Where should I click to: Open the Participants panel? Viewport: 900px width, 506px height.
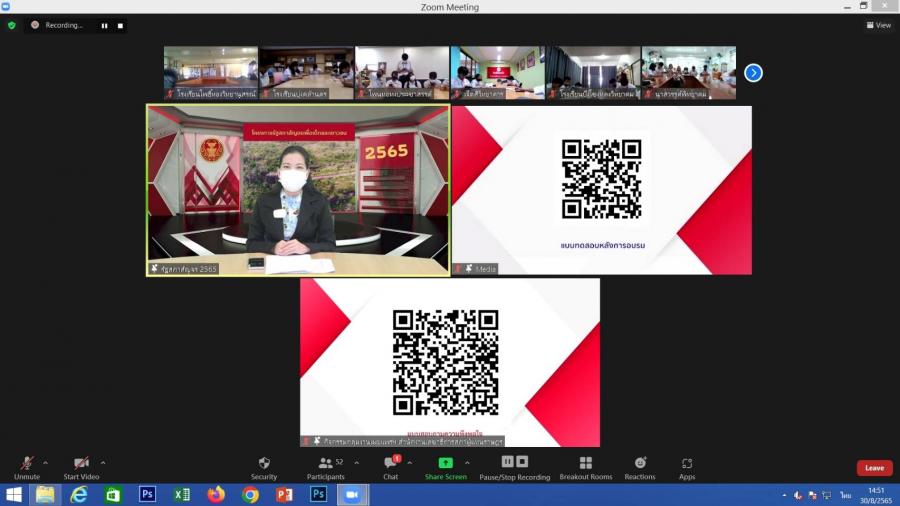[x=325, y=467]
